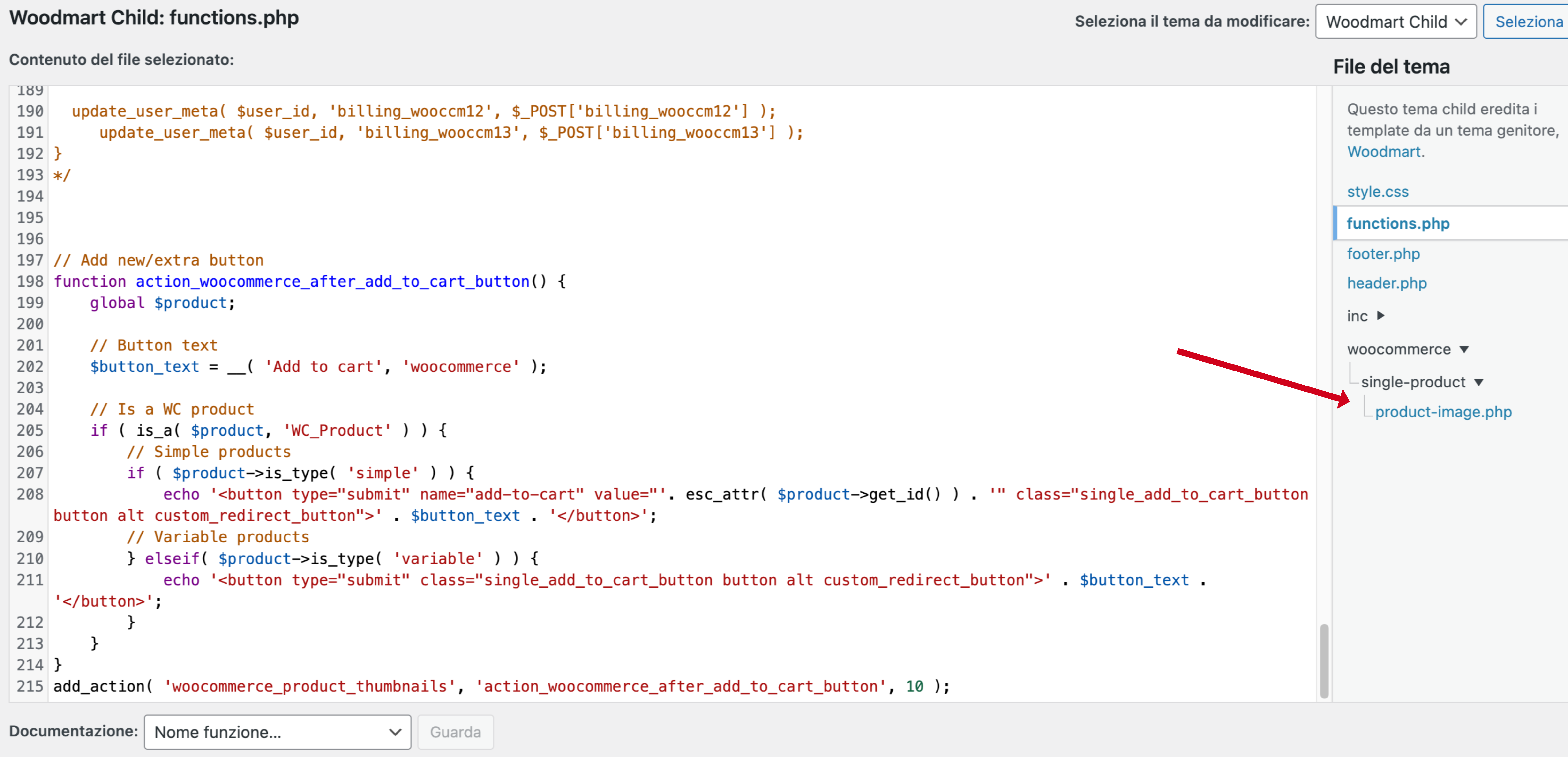Click the elseif 'variable' condition line
1568x757 pixels.
332,559
